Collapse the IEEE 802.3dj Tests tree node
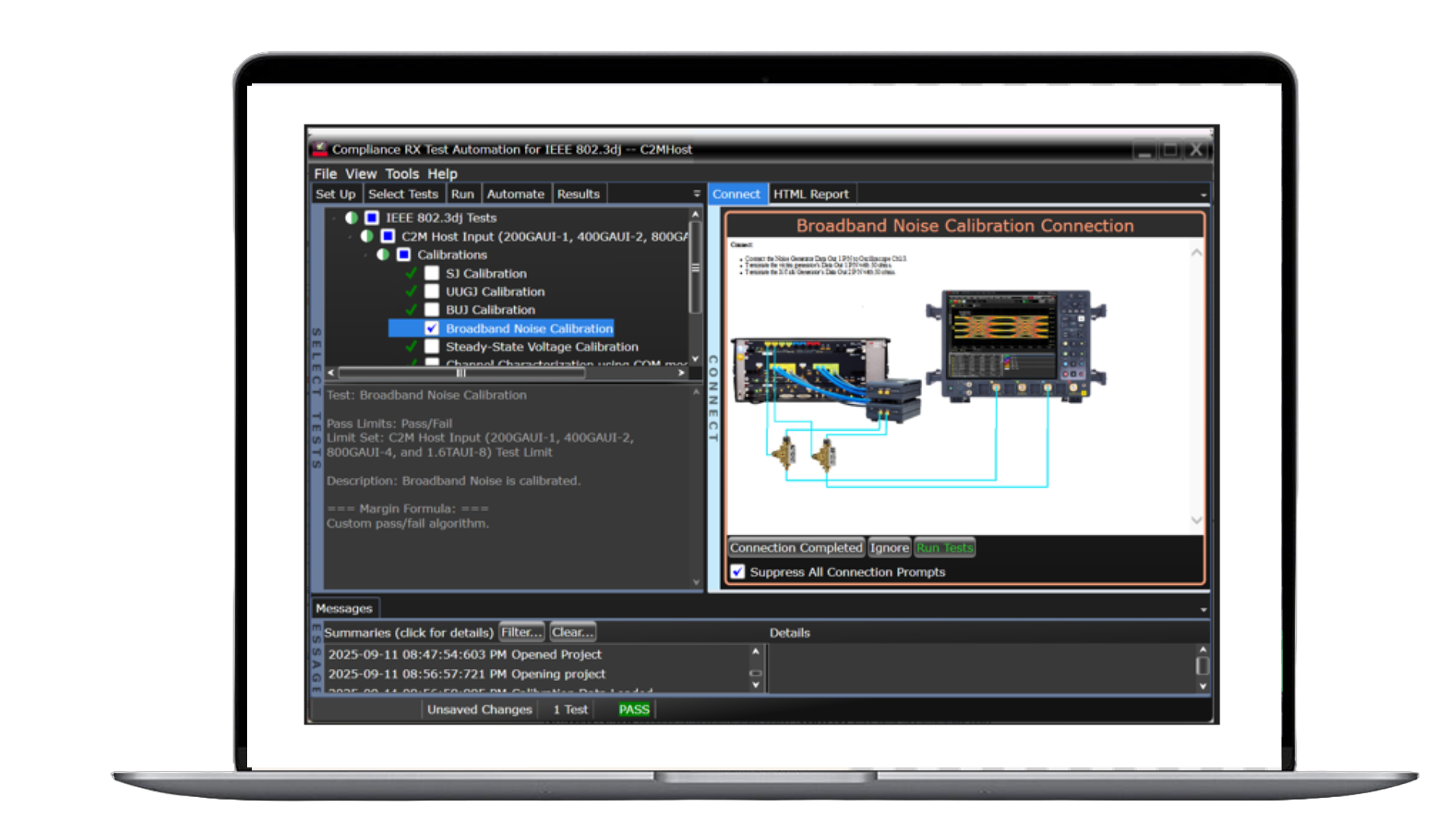 click(334, 218)
